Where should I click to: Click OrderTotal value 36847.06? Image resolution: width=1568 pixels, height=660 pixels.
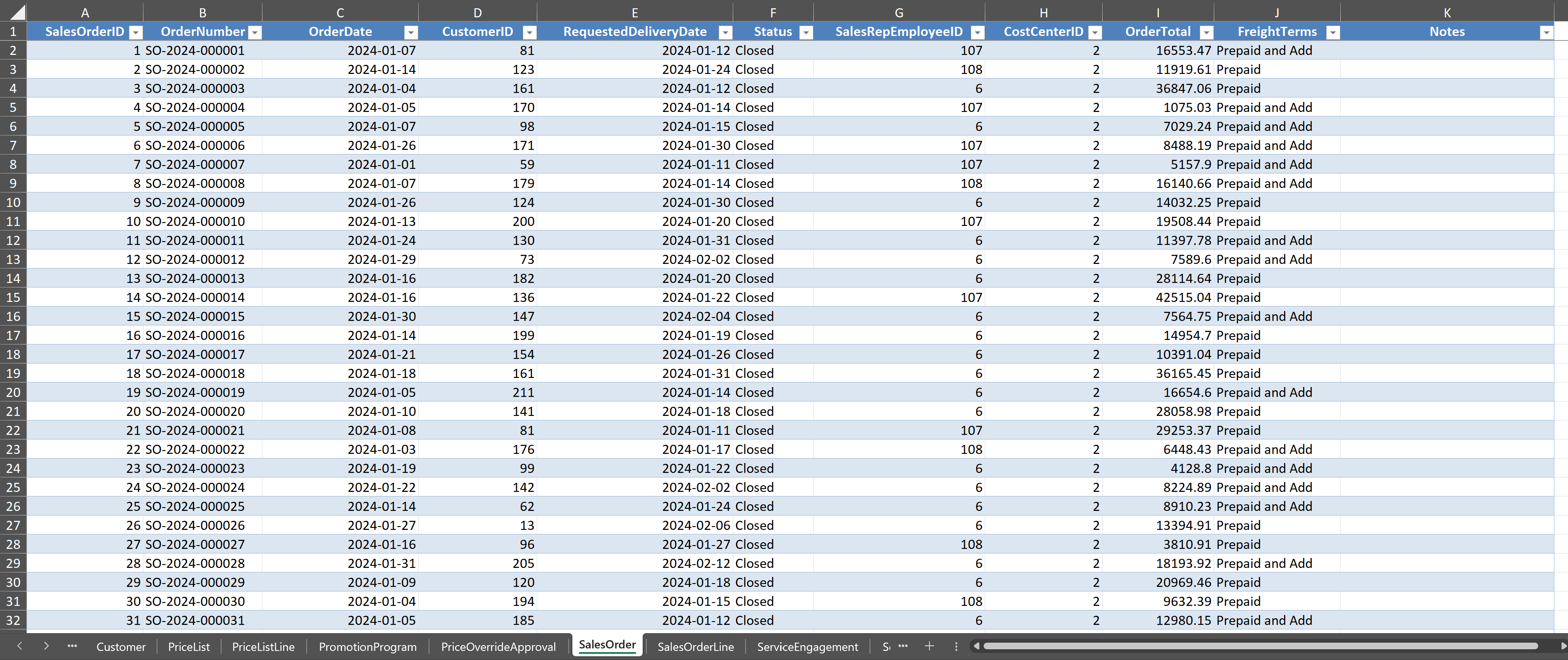pyautogui.click(x=1158, y=89)
